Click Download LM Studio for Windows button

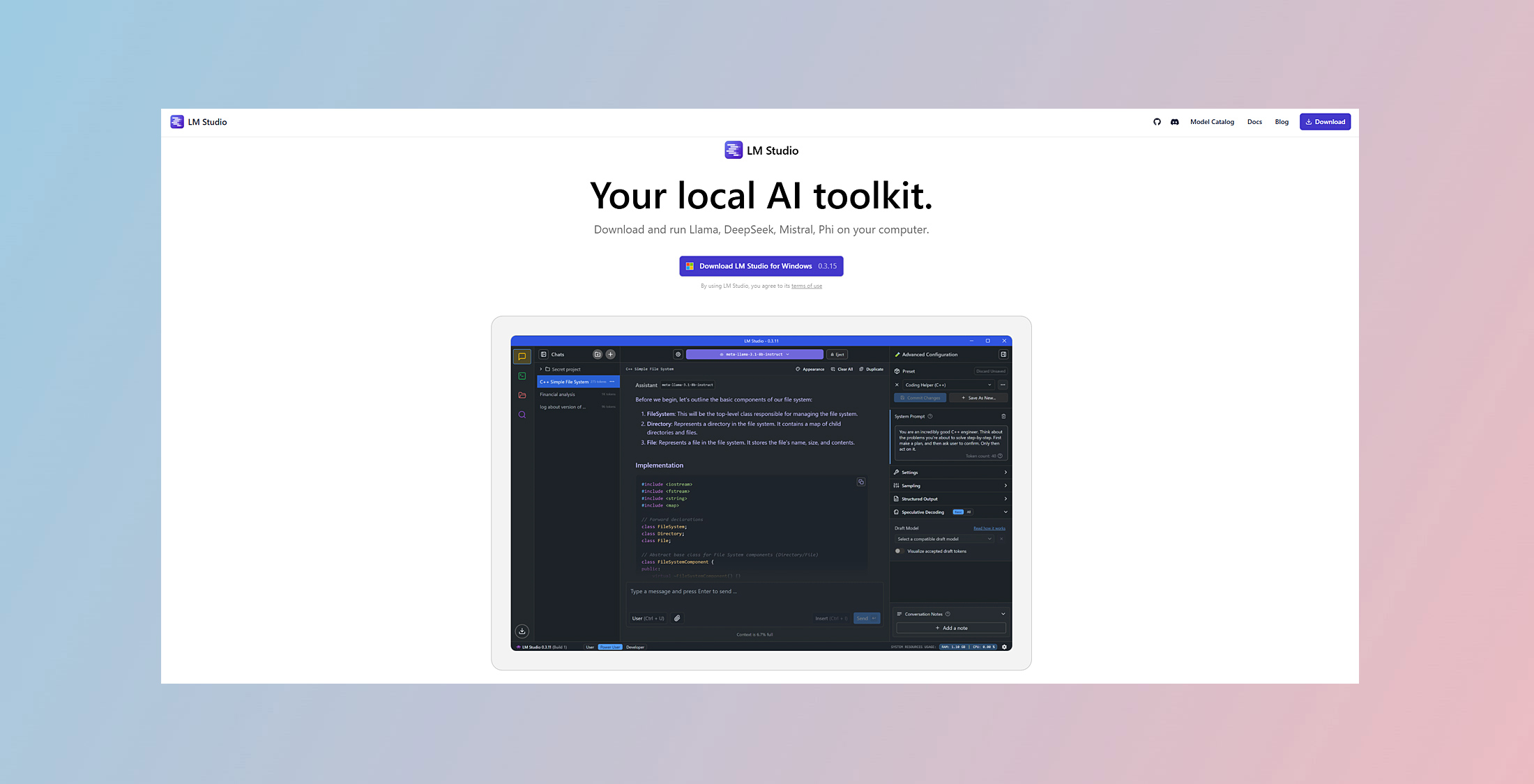tap(761, 266)
